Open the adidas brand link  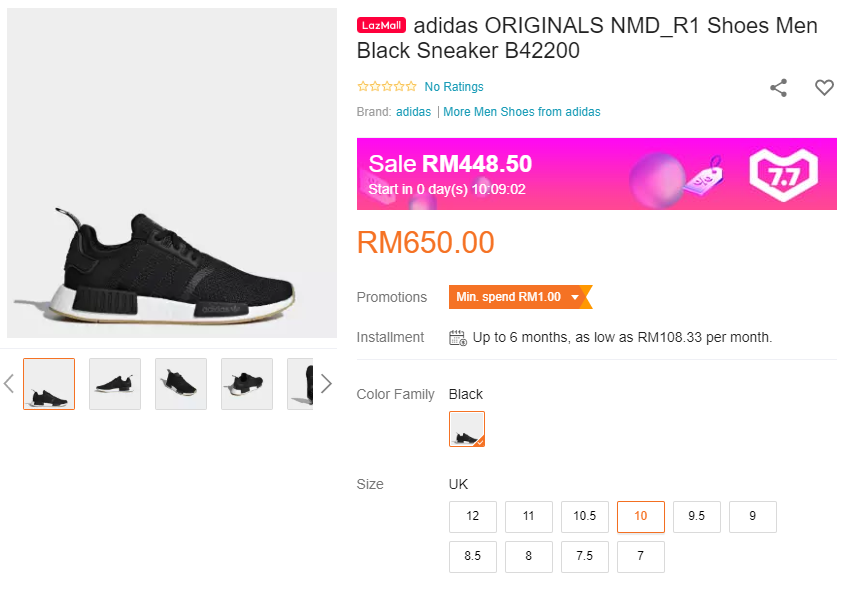click(413, 112)
